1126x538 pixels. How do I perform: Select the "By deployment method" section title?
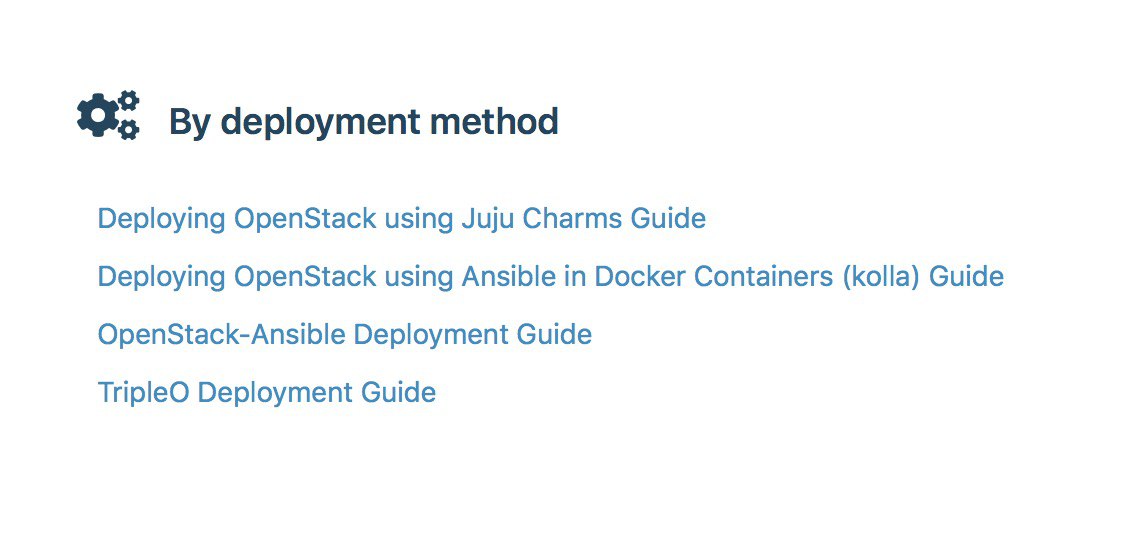pyautogui.click(x=363, y=122)
